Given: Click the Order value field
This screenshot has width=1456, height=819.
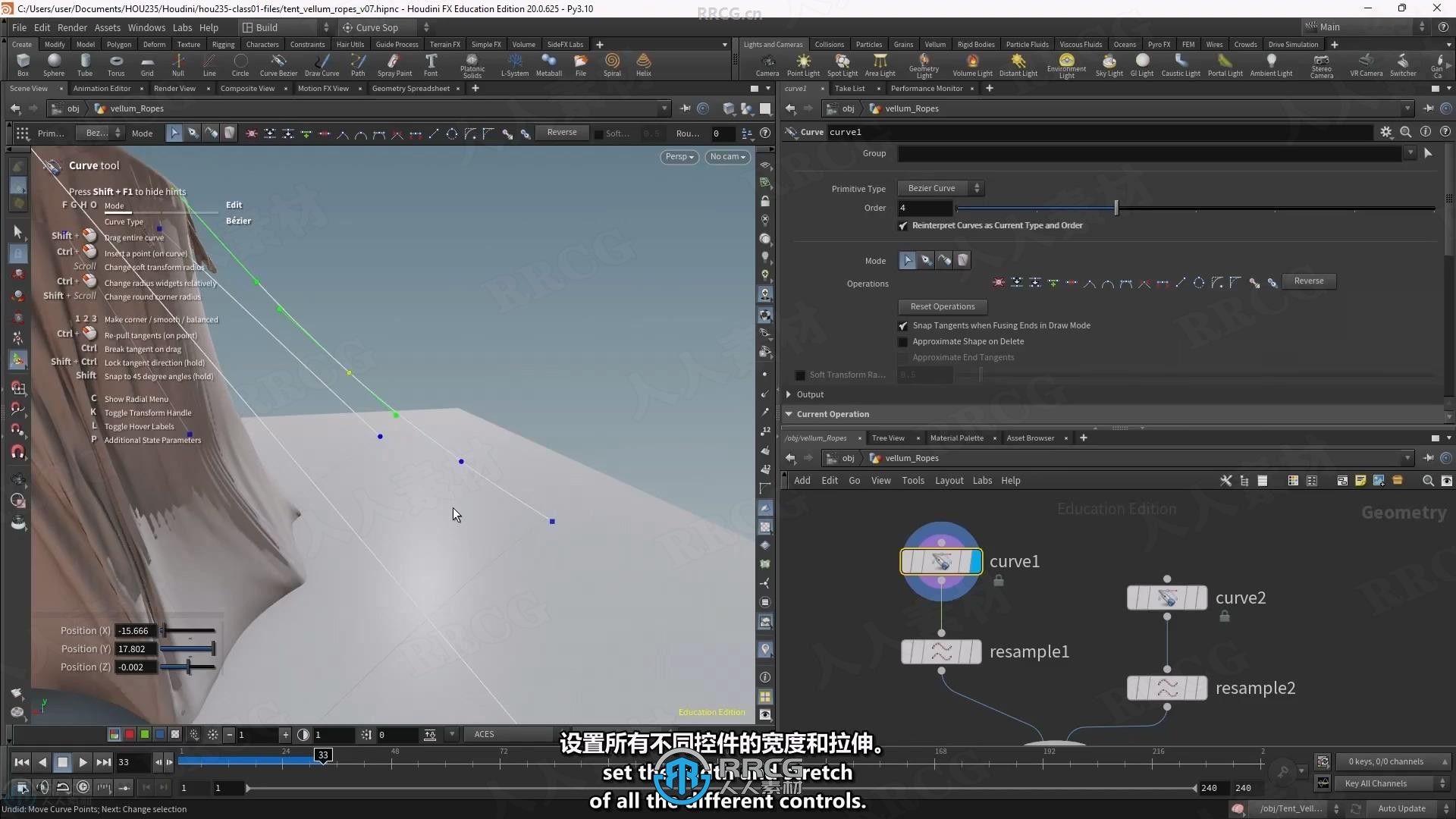Looking at the screenshot, I should tap(925, 208).
